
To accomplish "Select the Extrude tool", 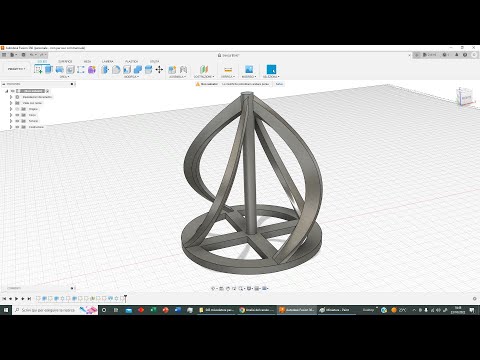I will click(49, 69).
